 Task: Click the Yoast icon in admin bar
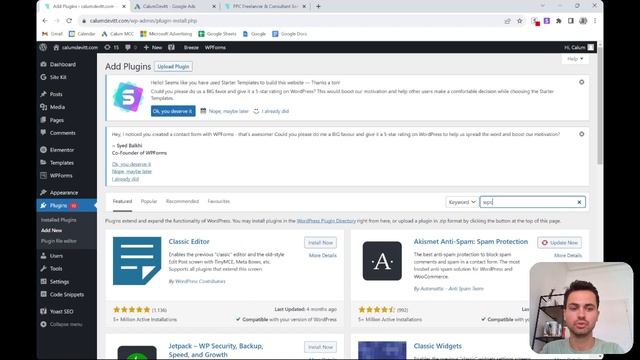pyautogui.click(x=171, y=47)
